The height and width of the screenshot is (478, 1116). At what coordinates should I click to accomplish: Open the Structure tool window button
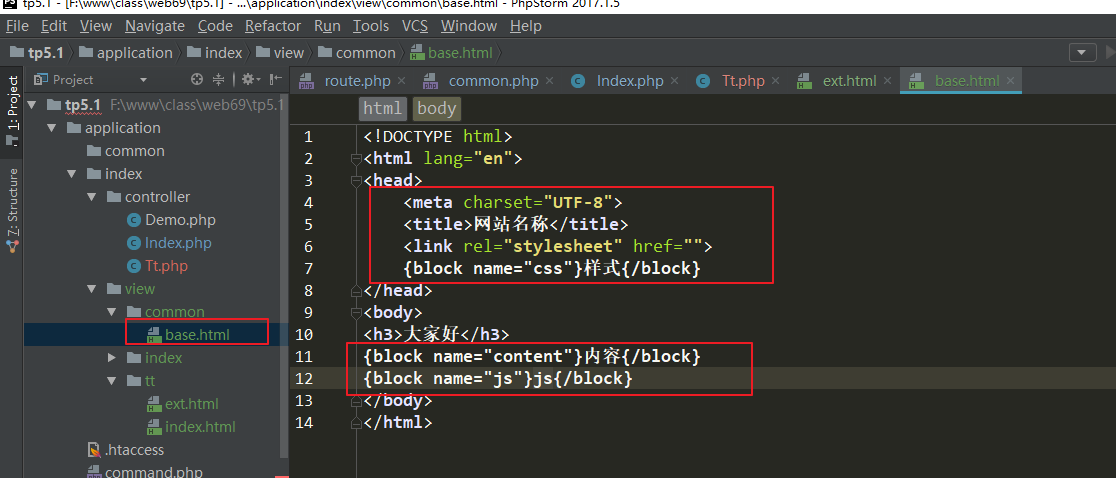tap(12, 210)
